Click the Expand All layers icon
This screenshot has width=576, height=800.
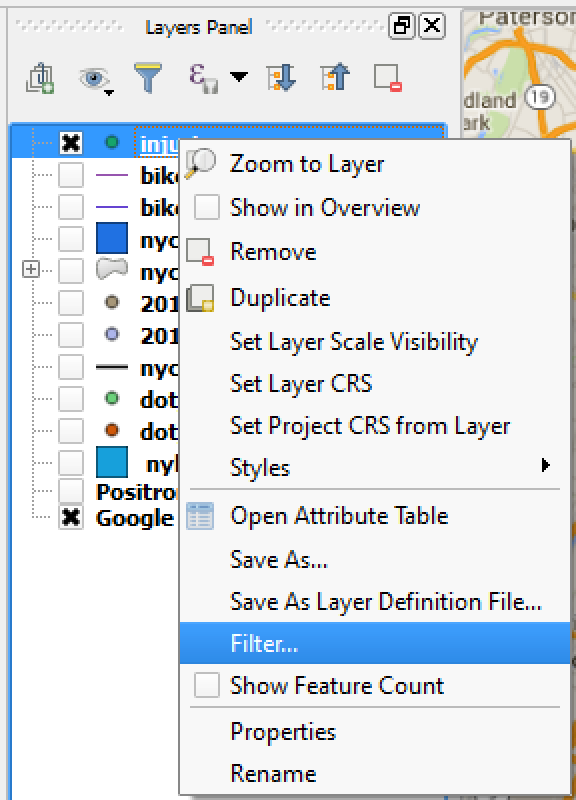click(x=281, y=78)
